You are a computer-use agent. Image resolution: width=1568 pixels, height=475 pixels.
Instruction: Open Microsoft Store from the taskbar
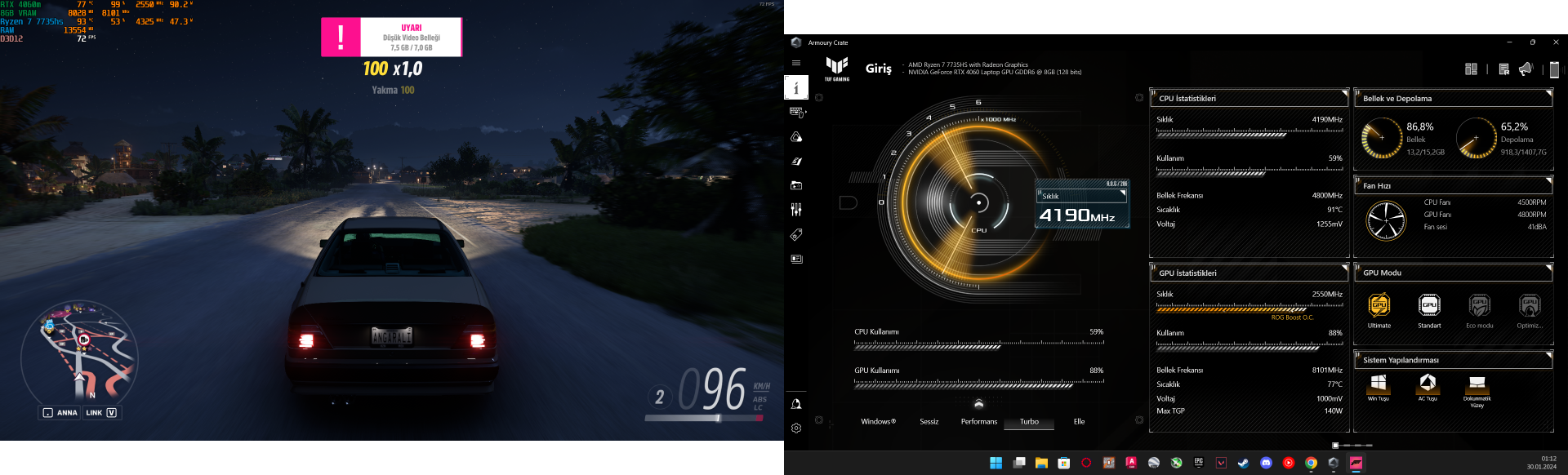(1063, 463)
